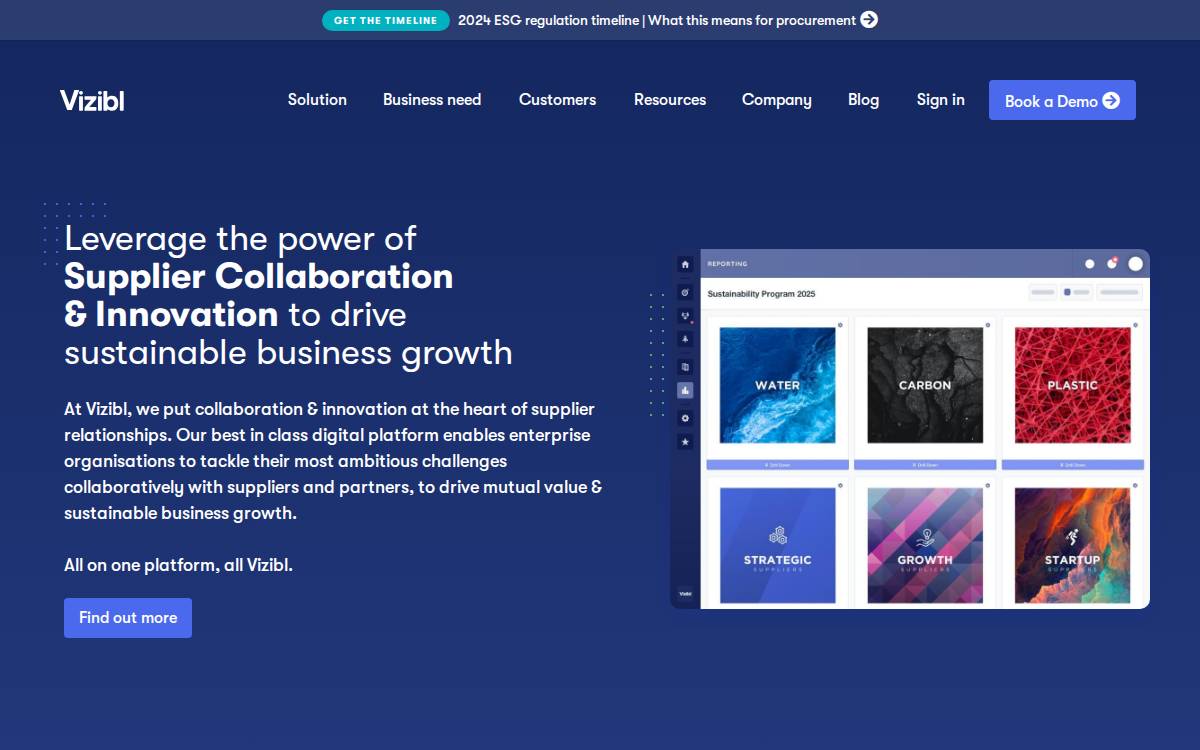The image size is (1200, 750).
Task: Click the 'Supplier Collaboration' headline text
Action: tap(259, 276)
